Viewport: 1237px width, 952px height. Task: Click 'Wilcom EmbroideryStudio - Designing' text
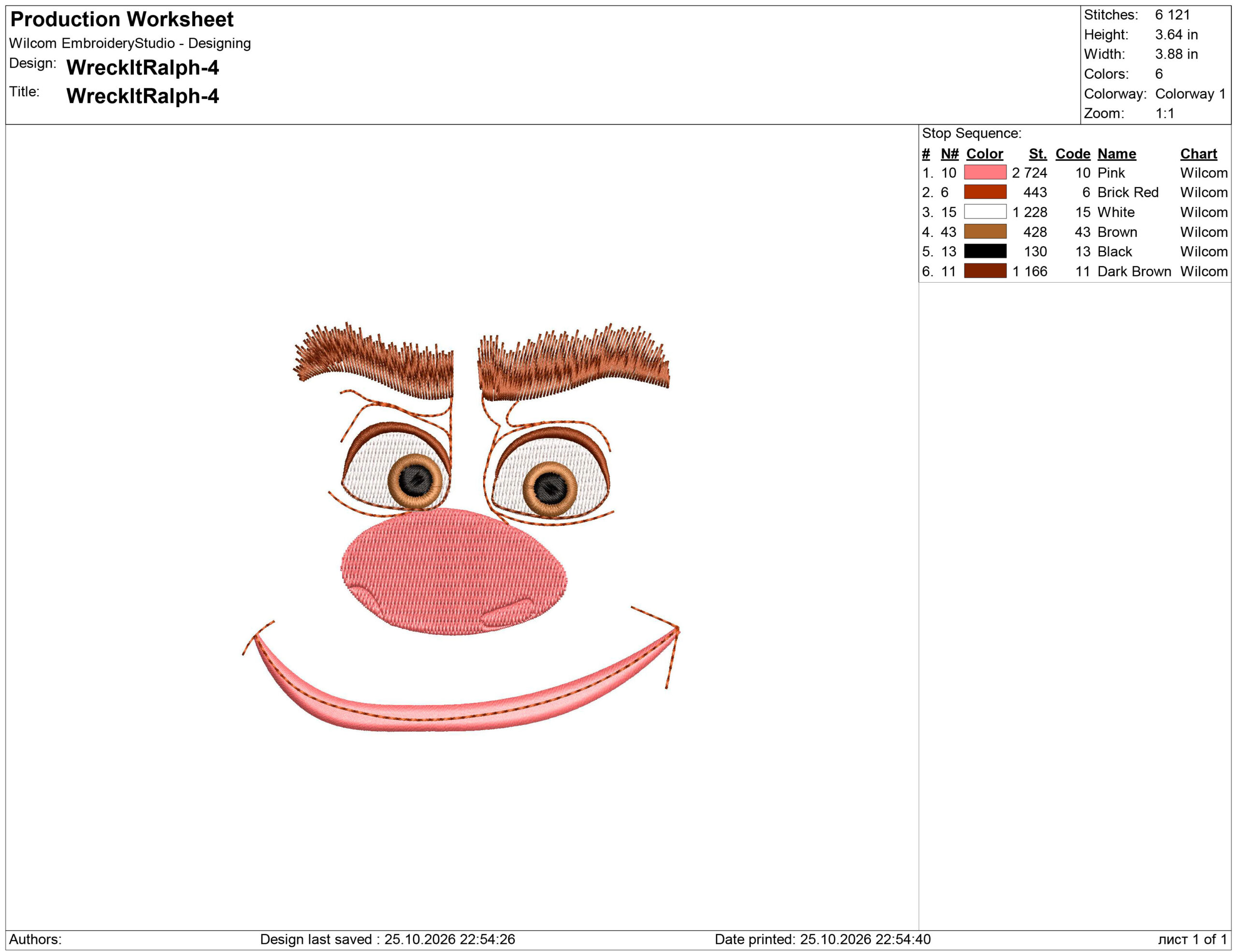tap(129, 43)
